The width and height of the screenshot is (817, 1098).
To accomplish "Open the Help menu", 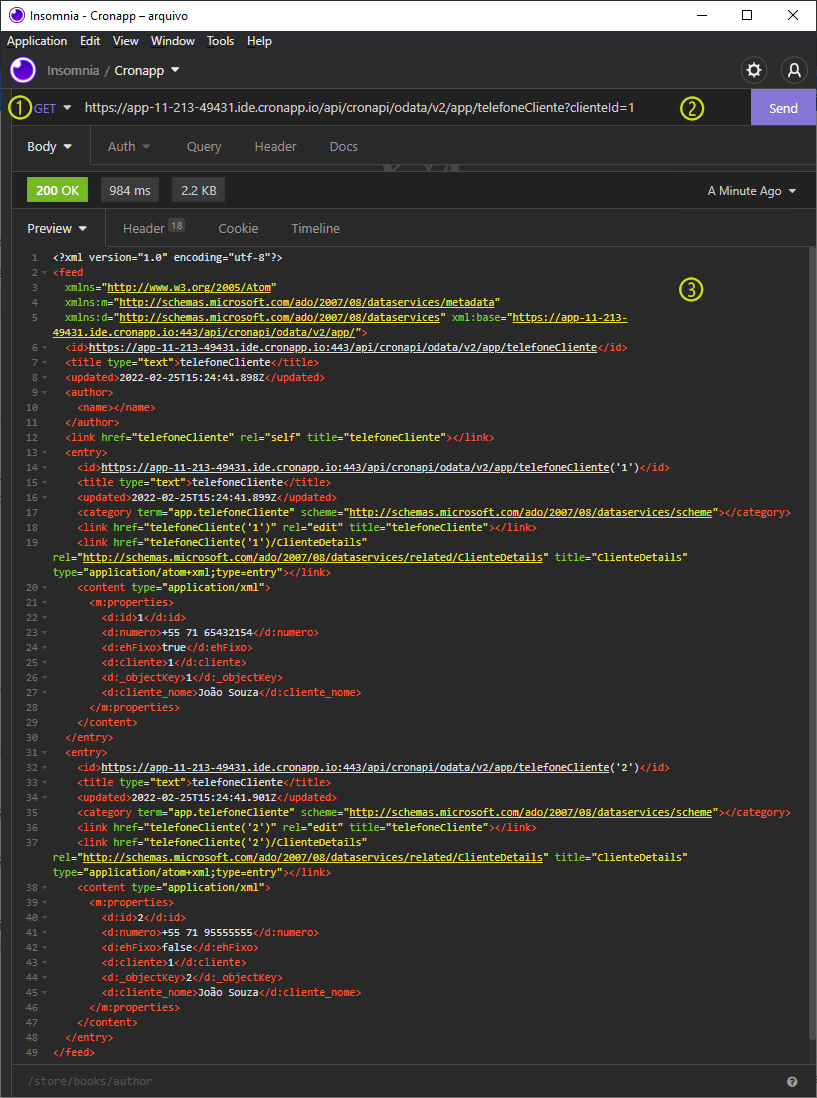I will coord(259,41).
